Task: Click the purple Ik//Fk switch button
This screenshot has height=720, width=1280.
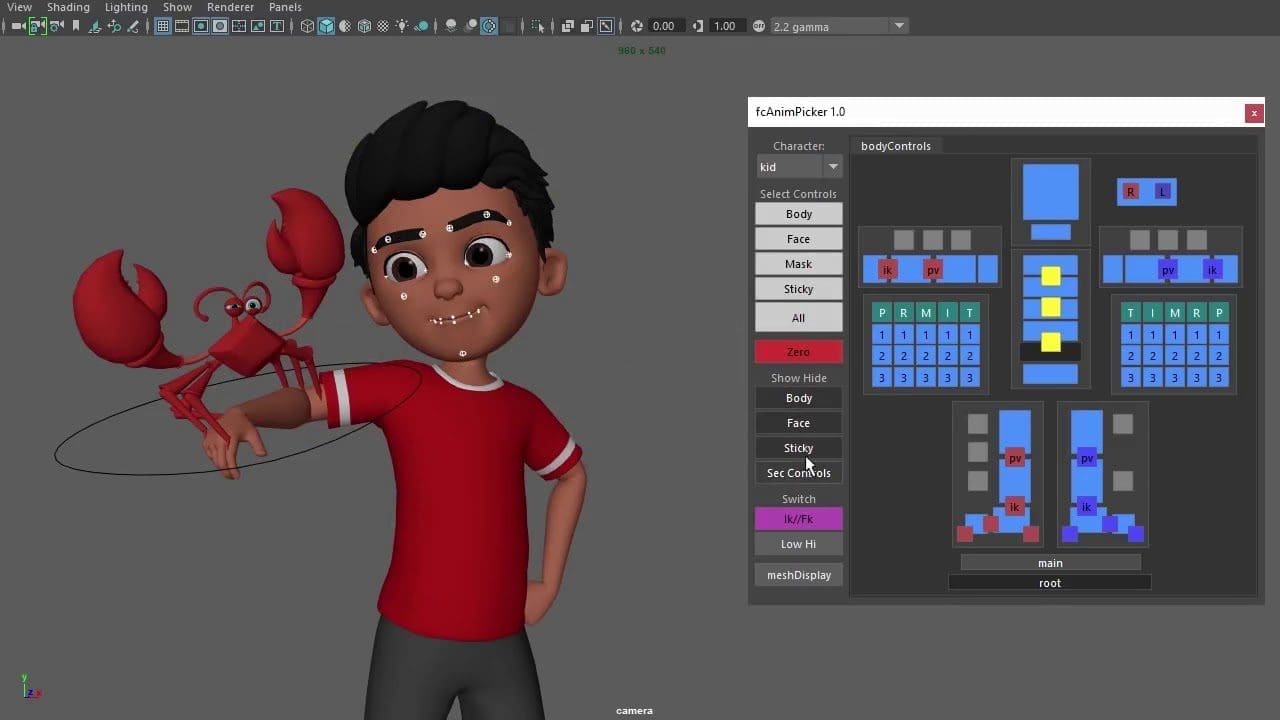Action: (x=798, y=519)
